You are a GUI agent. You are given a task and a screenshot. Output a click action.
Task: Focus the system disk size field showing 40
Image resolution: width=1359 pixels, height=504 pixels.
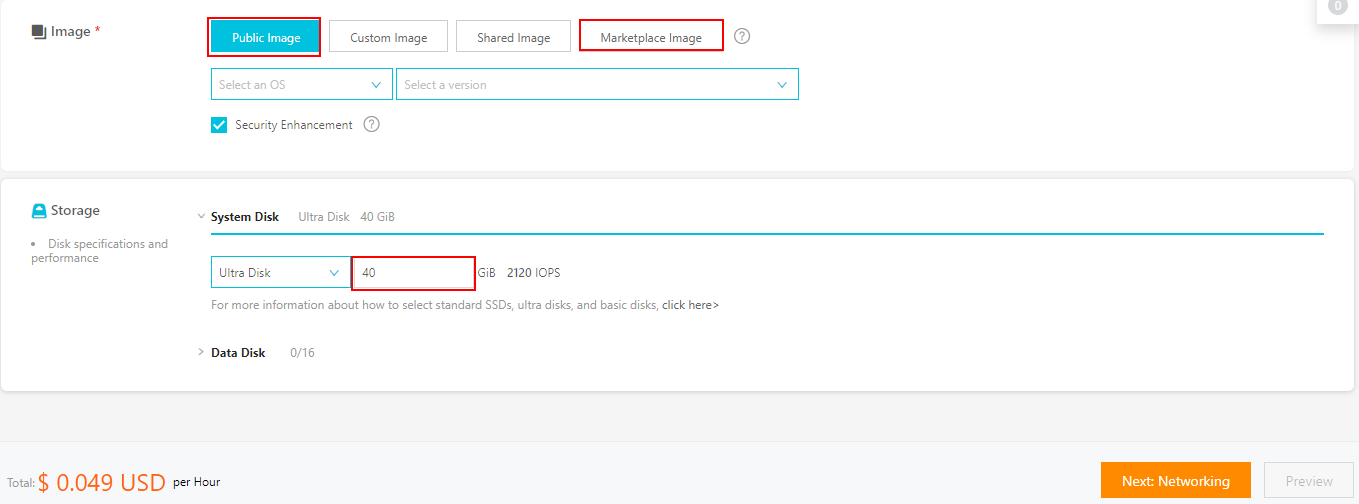click(413, 273)
